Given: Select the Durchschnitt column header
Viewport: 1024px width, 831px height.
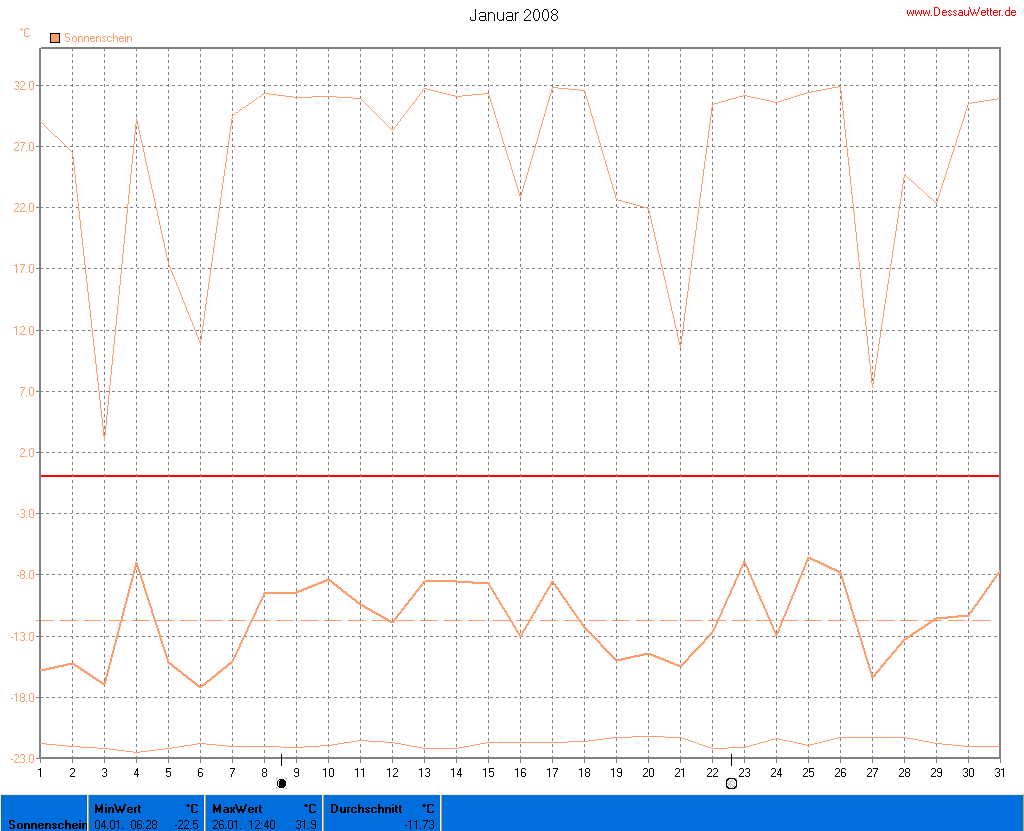Looking at the screenshot, I should click(365, 808).
